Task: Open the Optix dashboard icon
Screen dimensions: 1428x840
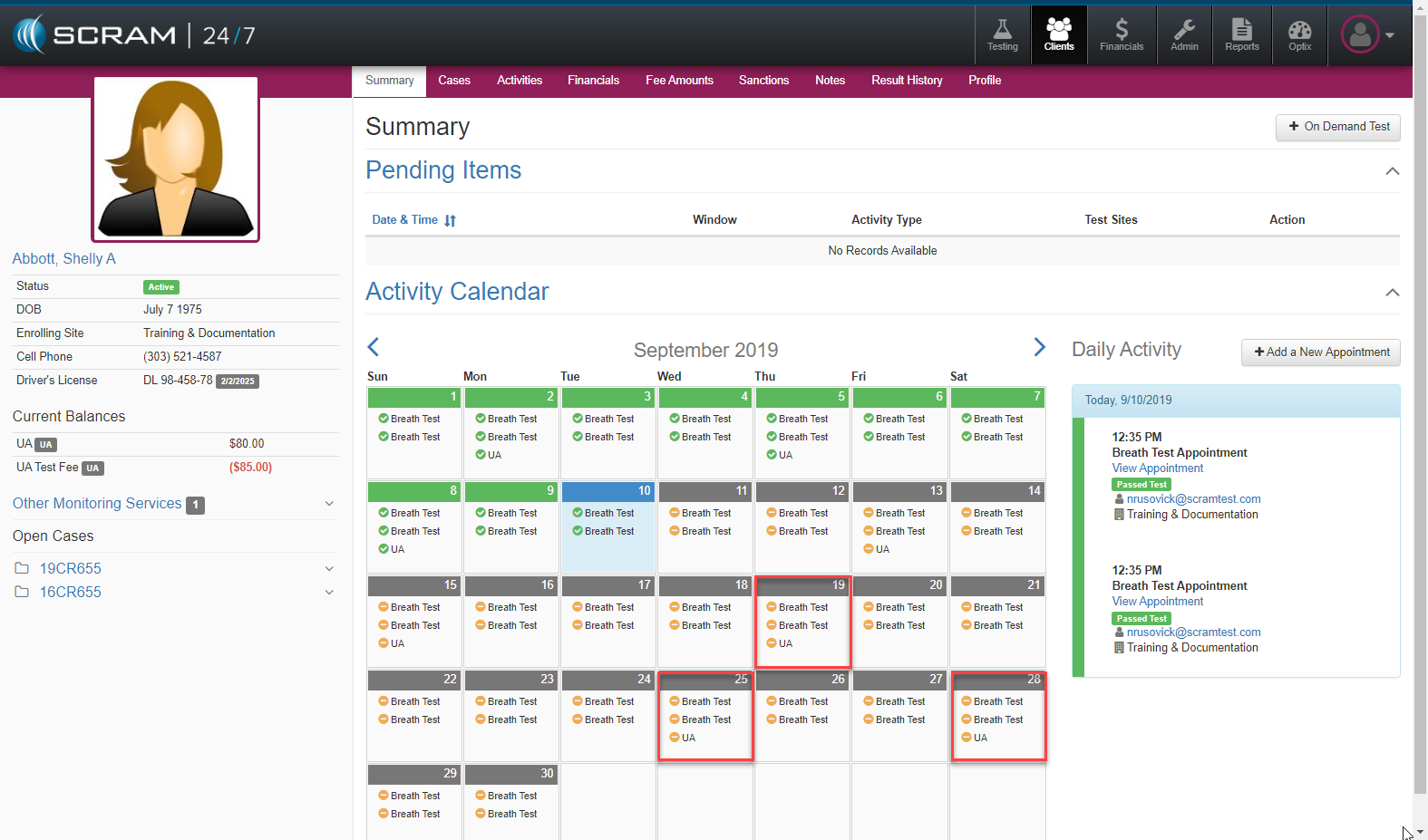Action: pyautogui.click(x=1299, y=35)
